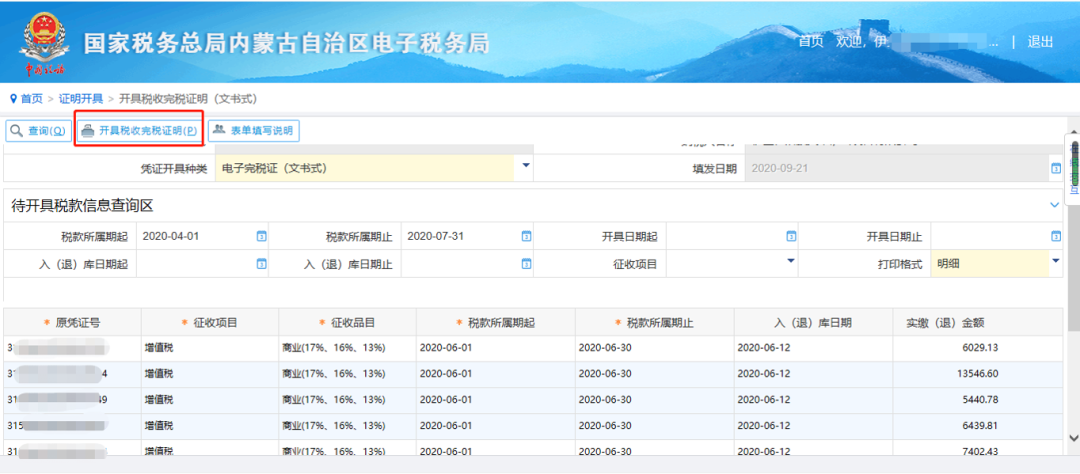Open calendar for 入（退）库日期起

(261, 264)
